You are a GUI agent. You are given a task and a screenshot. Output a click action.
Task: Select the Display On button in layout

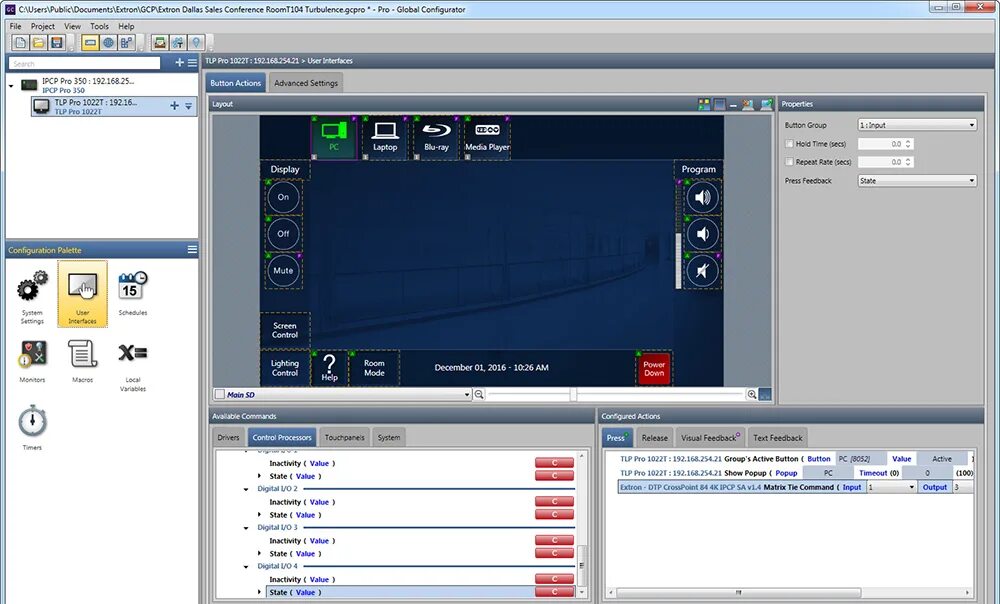click(283, 198)
